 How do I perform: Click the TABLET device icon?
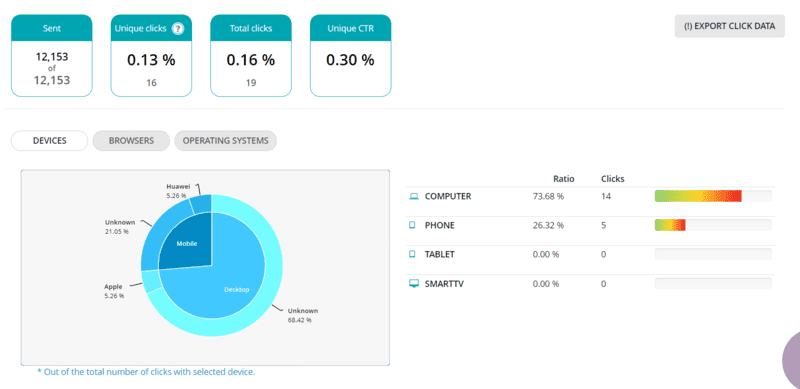point(412,254)
